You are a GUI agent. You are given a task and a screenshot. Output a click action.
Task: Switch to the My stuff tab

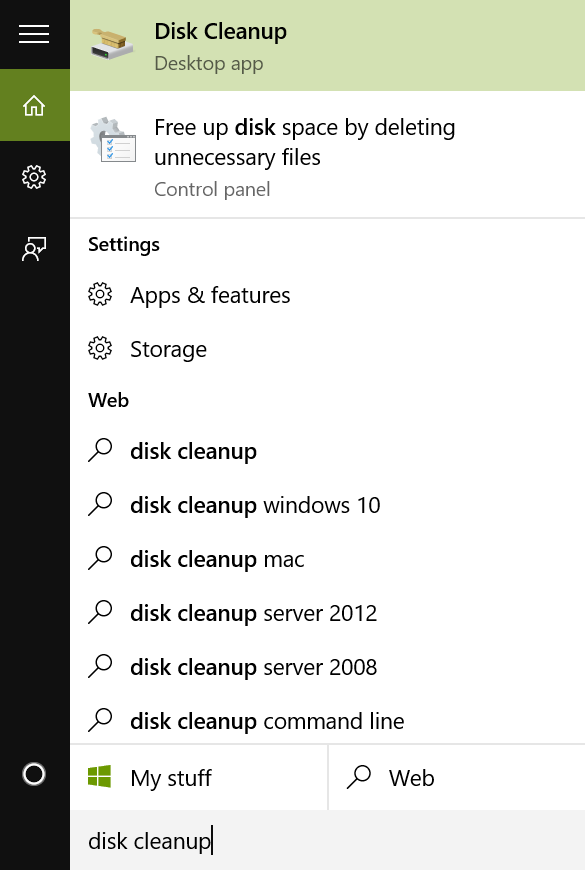point(199,777)
